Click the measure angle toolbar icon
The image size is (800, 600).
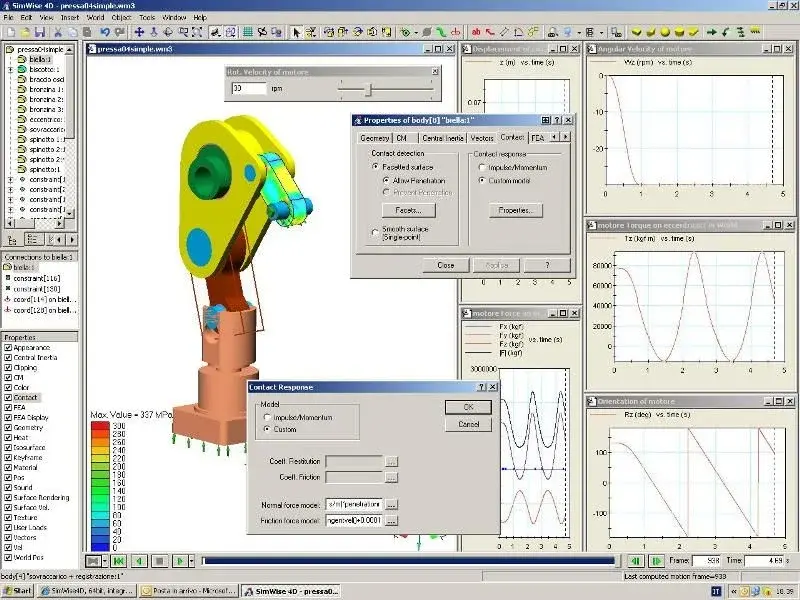[x=519, y=32]
